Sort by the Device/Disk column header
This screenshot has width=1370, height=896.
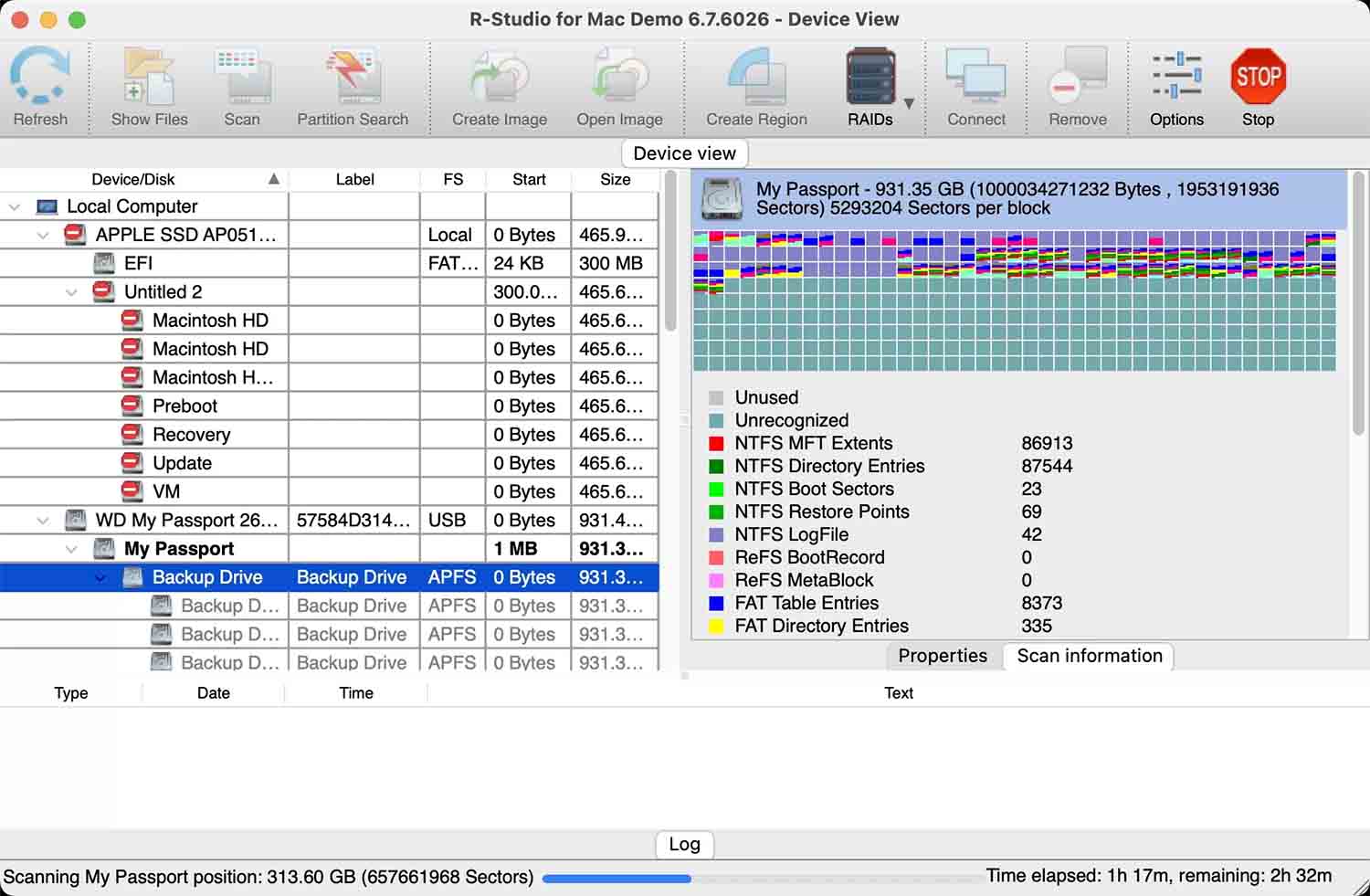(143, 179)
